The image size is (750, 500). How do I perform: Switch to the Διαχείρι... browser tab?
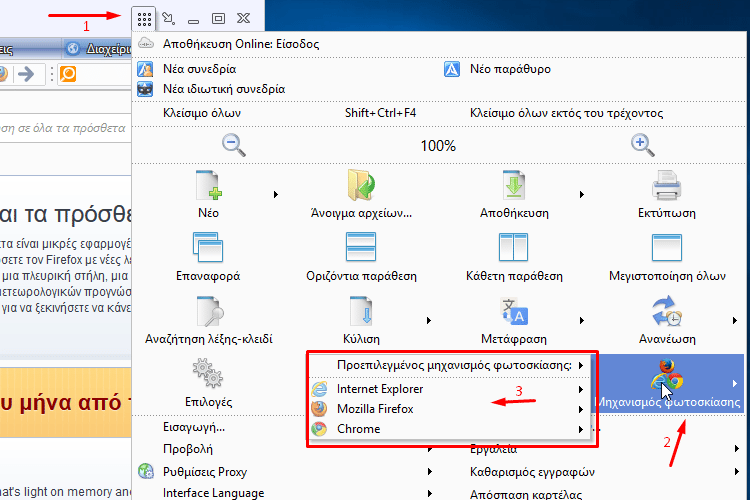pyautogui.click(x=97, y=48)
